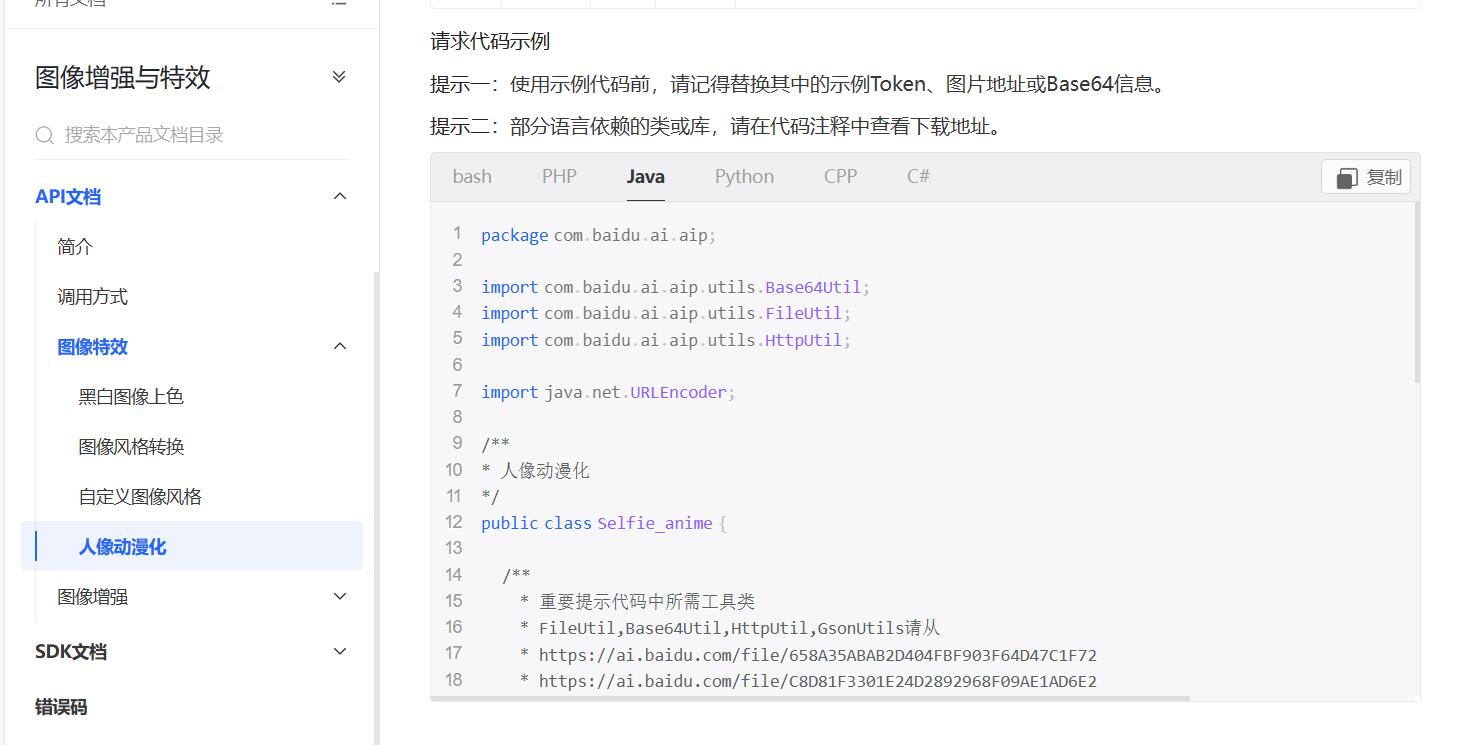Show the CPP code sample tab
This screenshot has height=745, width=1466.
click(x=840, y=176)
